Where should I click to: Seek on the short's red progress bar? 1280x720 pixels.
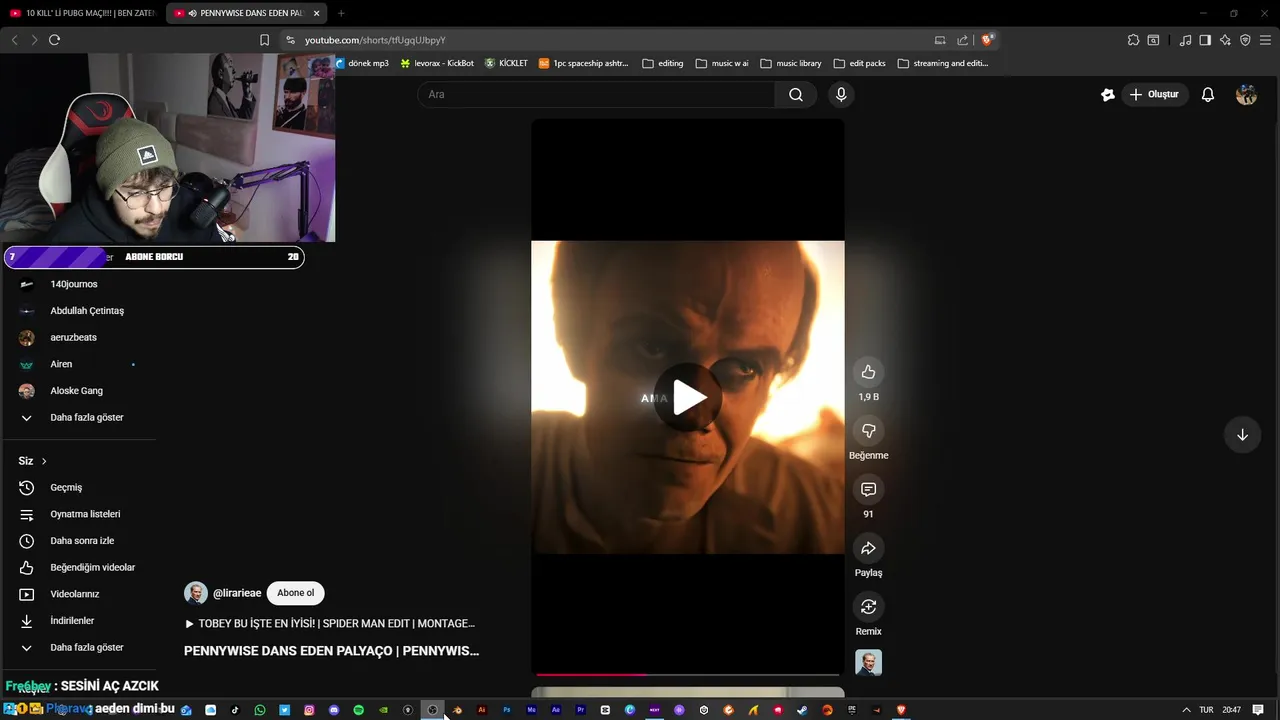[x=688, y=675]
